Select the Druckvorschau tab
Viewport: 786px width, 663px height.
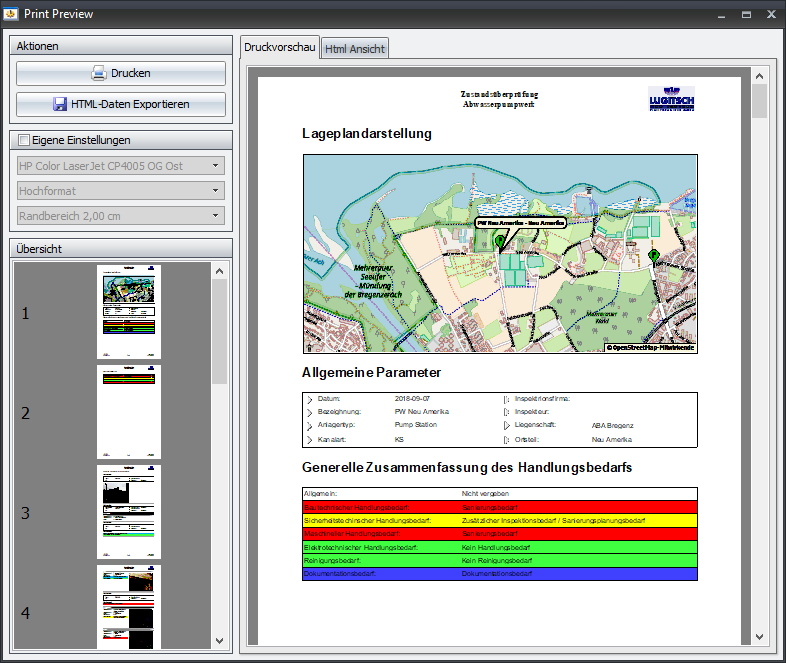pos(280,47)
